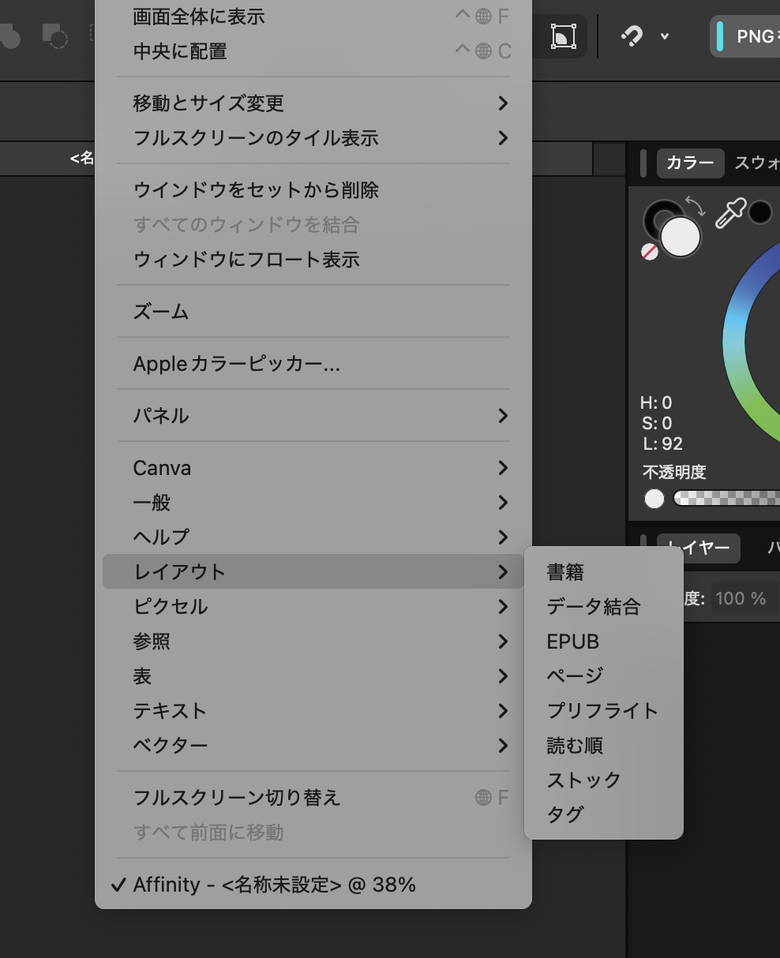Swap stroke and fill colors arrow

pos(695,206)
